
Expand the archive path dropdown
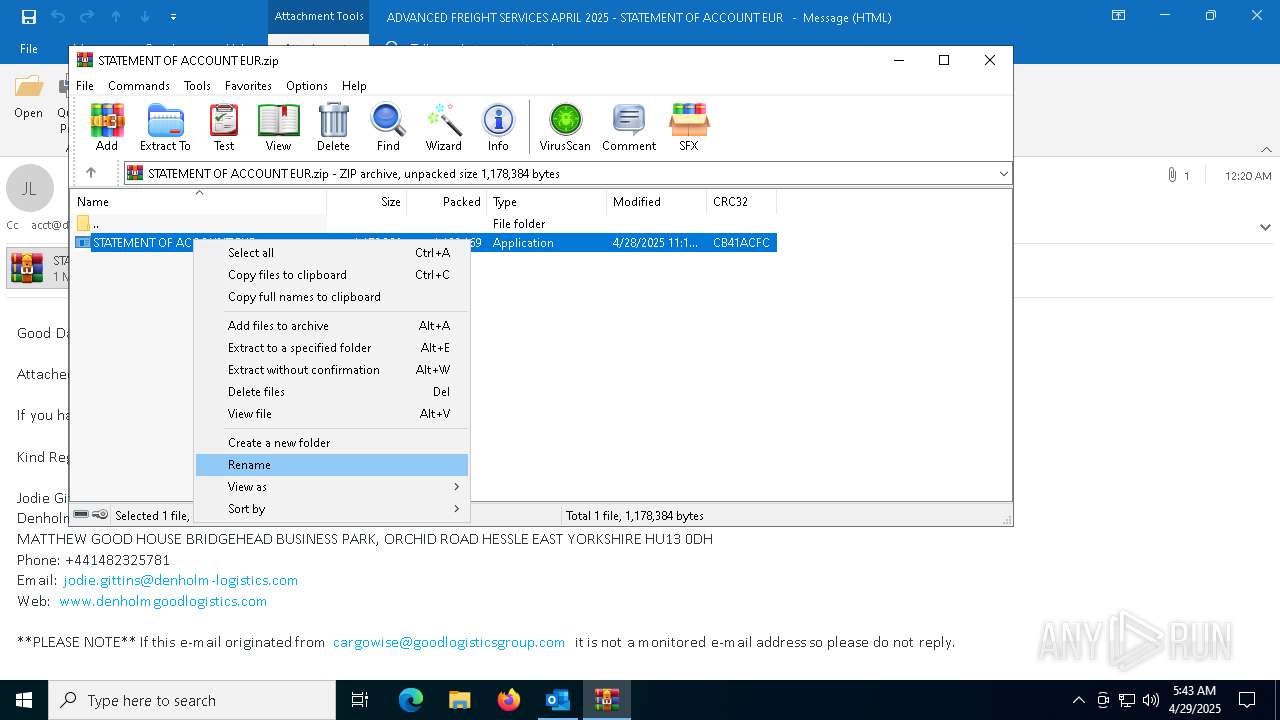tap(1004, 173)
